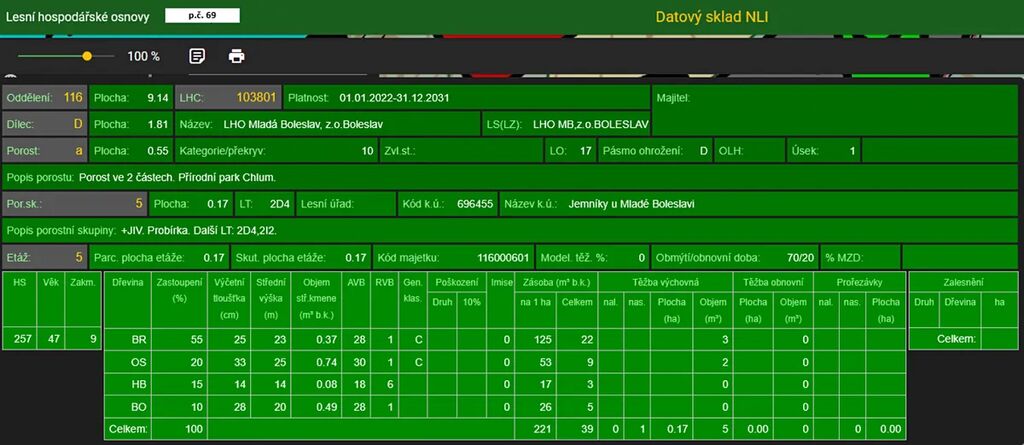Click the Platnost date range 01.01.2022-31.12.2031
The width and height of the screenshot is (1024, 445).
(394, 98)
